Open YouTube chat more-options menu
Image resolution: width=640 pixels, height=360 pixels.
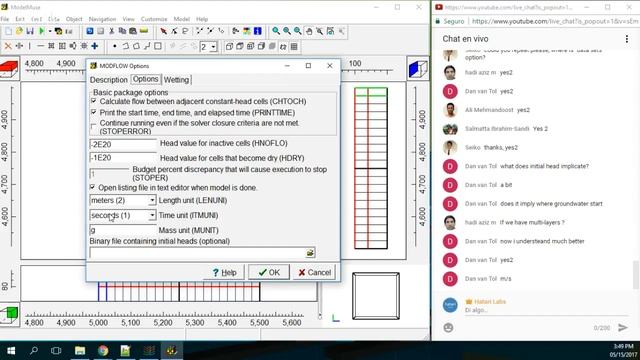click(x=627, y=39)
